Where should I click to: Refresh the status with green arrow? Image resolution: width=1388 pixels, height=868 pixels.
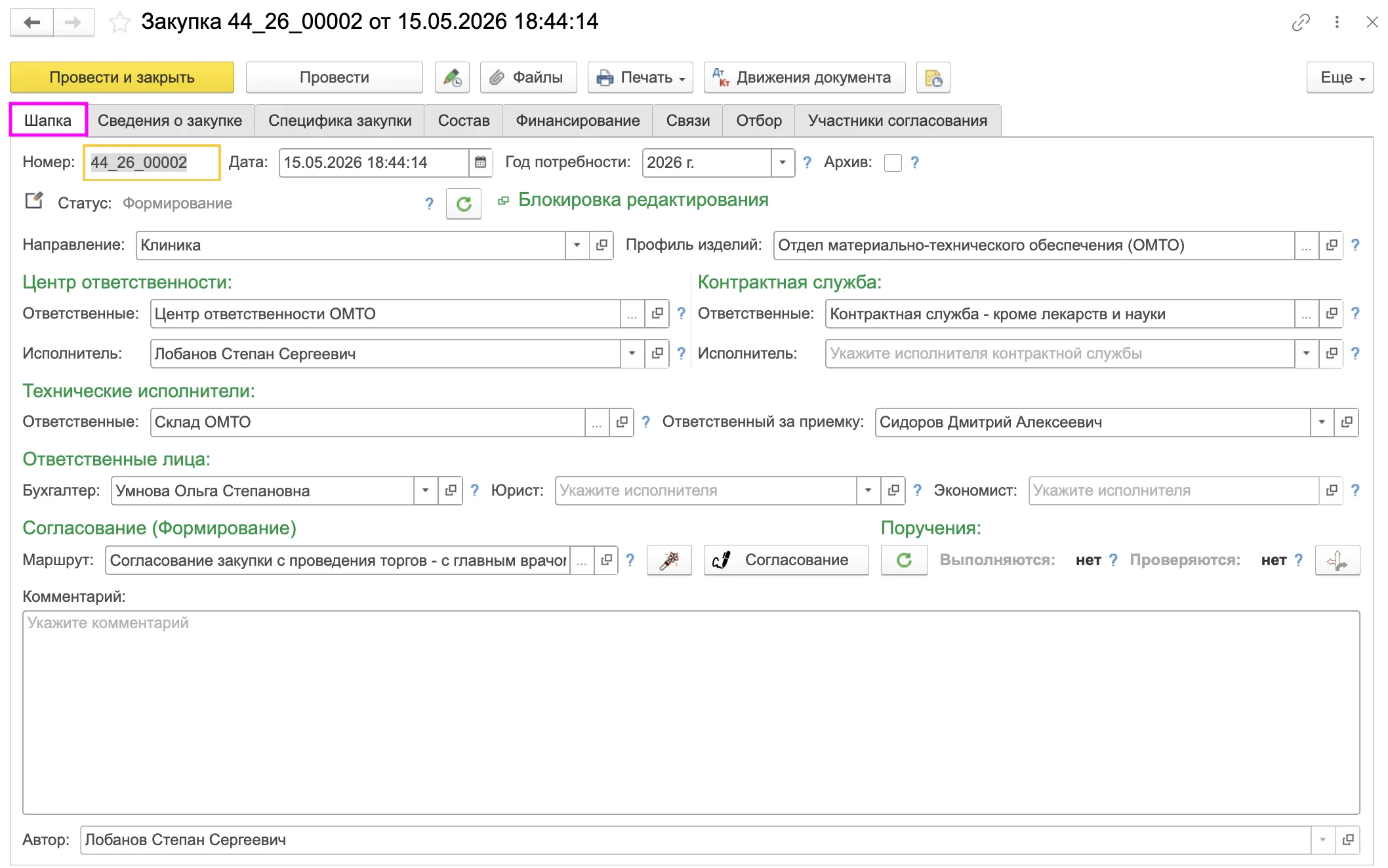[x=464, y=204]
